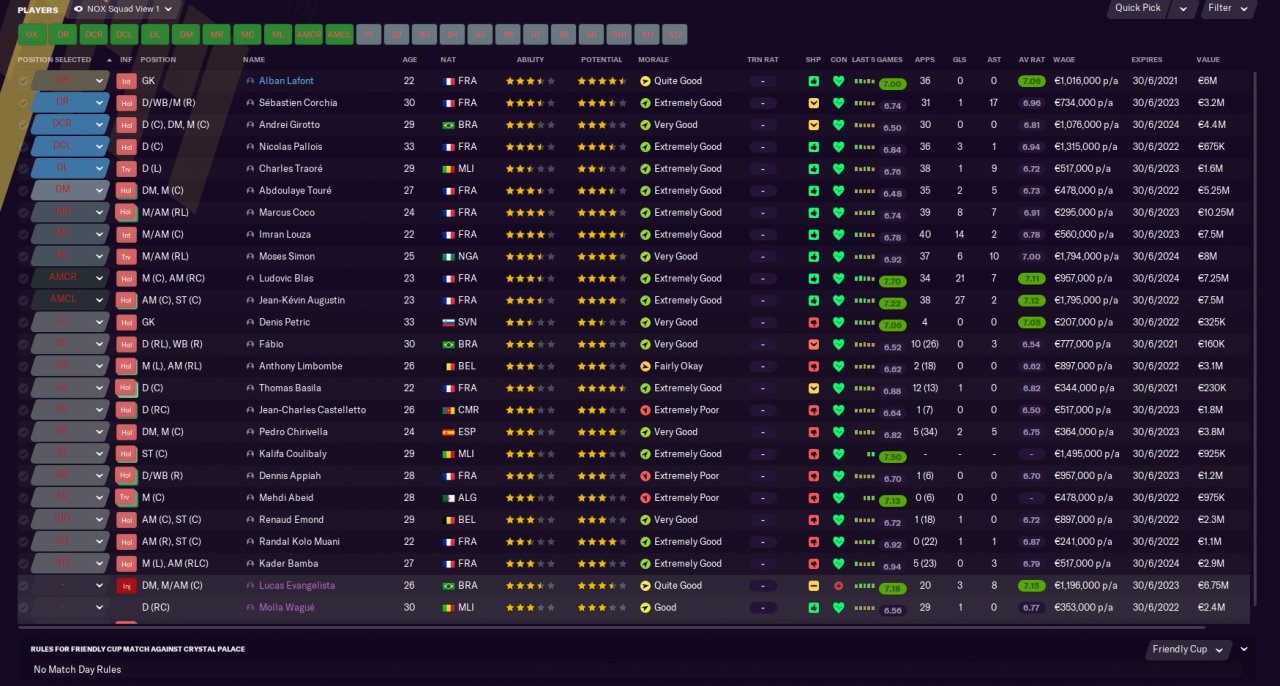
Task: Open the Filter dropdown
Action: click(1227, 8)
